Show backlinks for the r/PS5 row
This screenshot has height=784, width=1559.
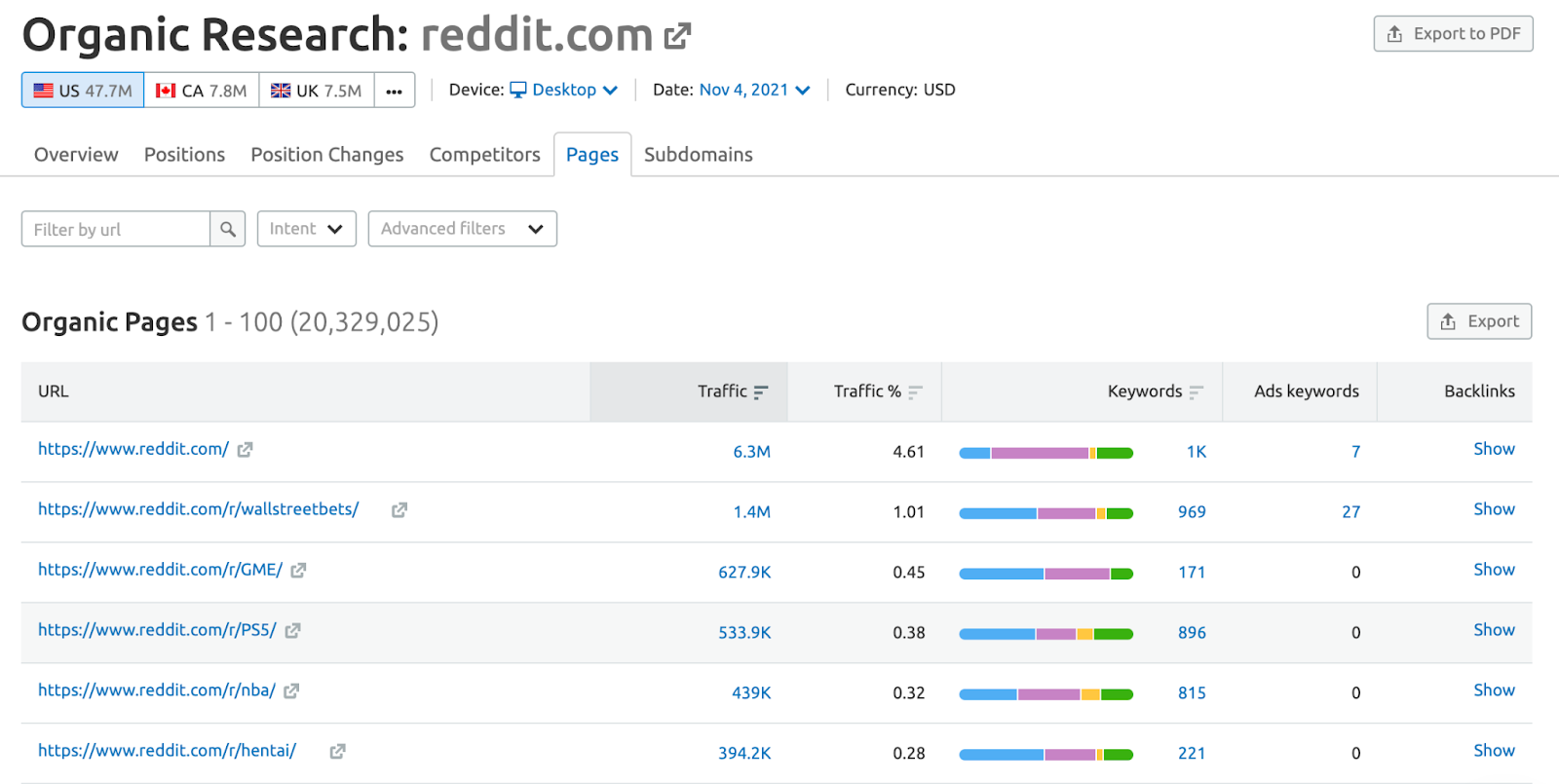1494,630
